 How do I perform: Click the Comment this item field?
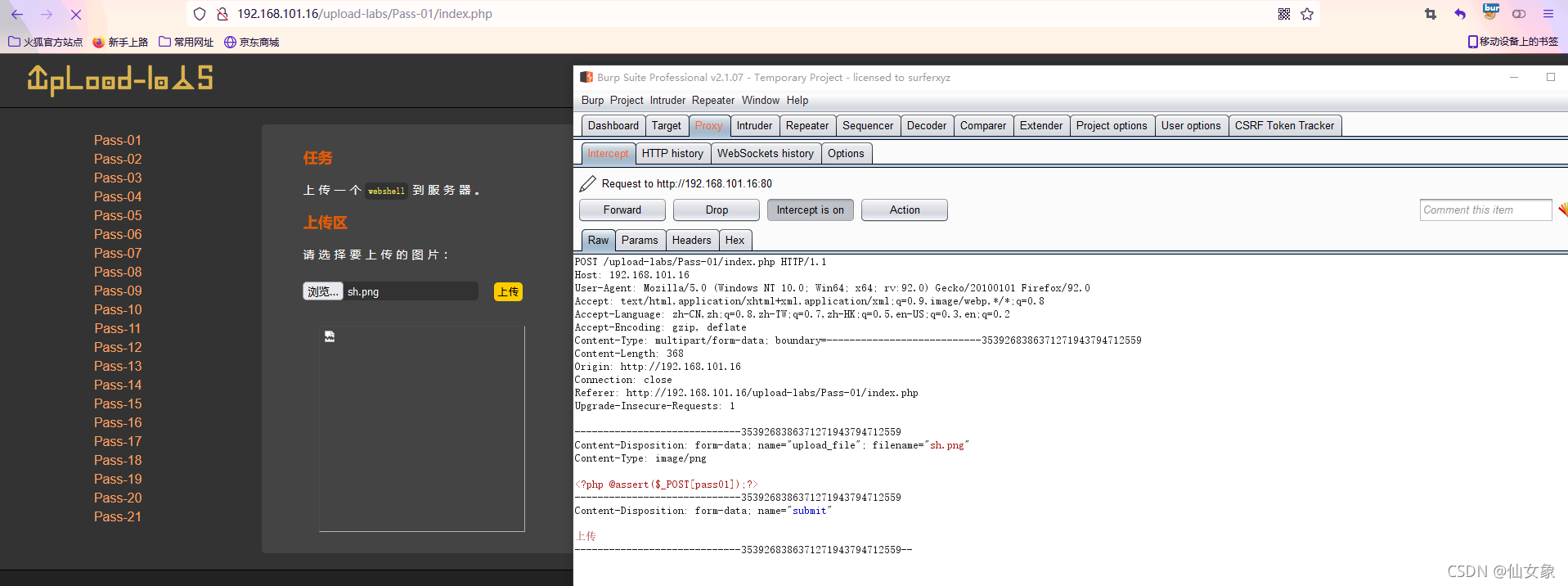point(1485,210)
